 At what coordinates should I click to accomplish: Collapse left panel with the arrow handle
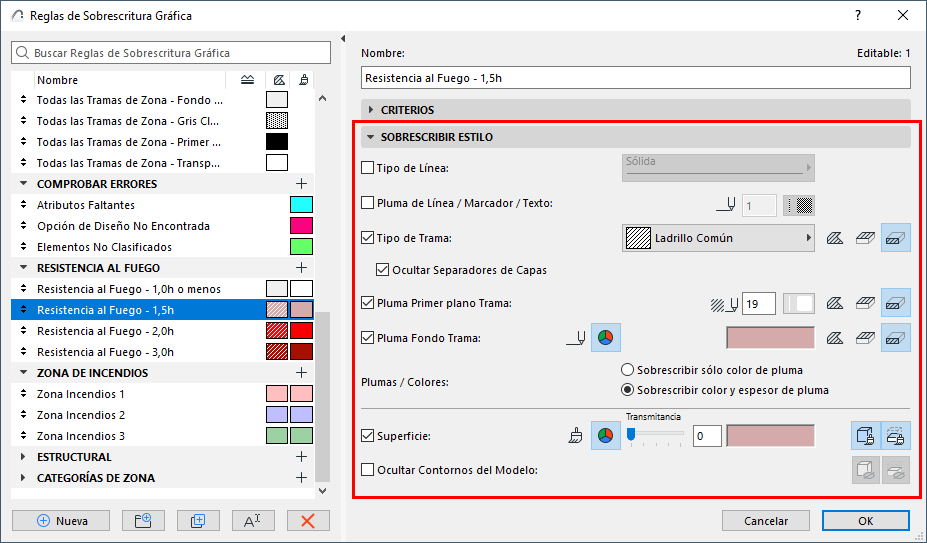click(x=343, y=38)
